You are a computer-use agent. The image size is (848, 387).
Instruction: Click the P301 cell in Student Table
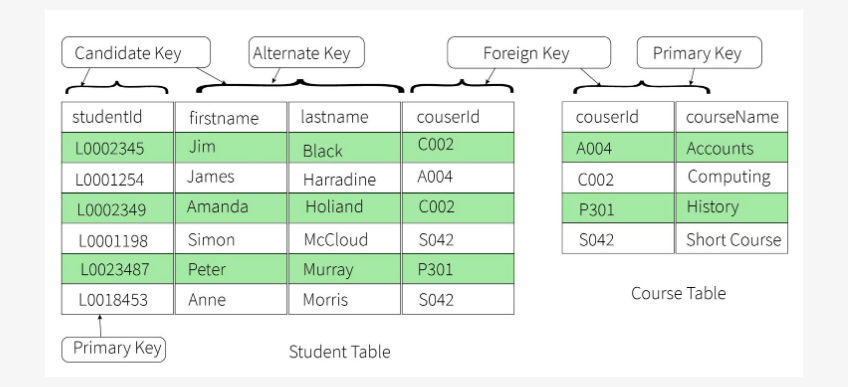(458, 269)
